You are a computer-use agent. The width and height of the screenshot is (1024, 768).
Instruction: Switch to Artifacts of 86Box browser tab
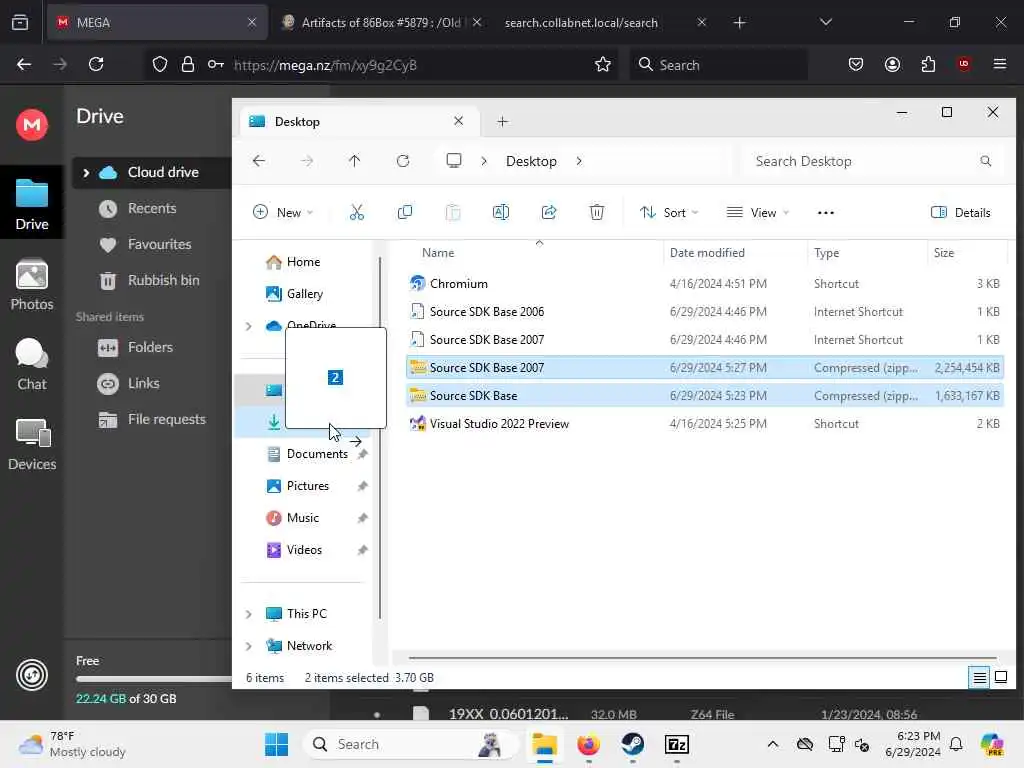click(x=382, y=22)
